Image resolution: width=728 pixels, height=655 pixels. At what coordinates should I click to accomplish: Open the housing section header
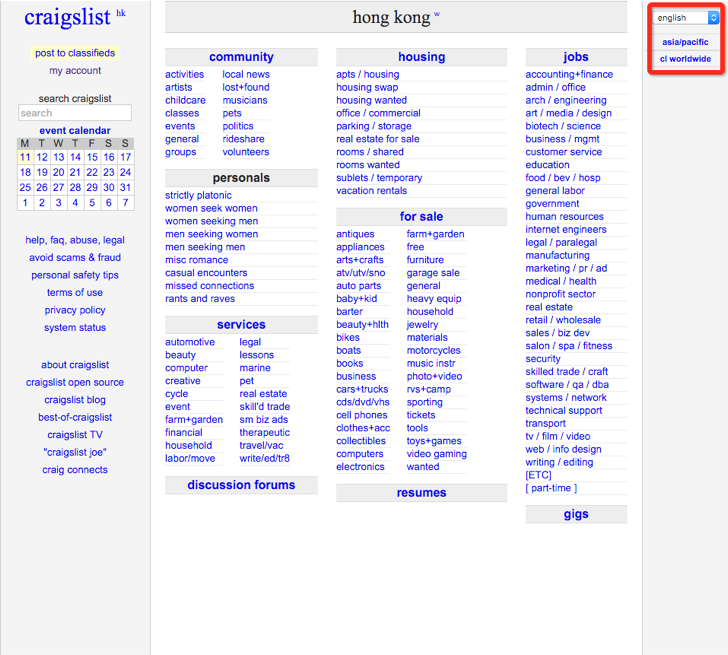pyautogui.click(x=422, y=57)
